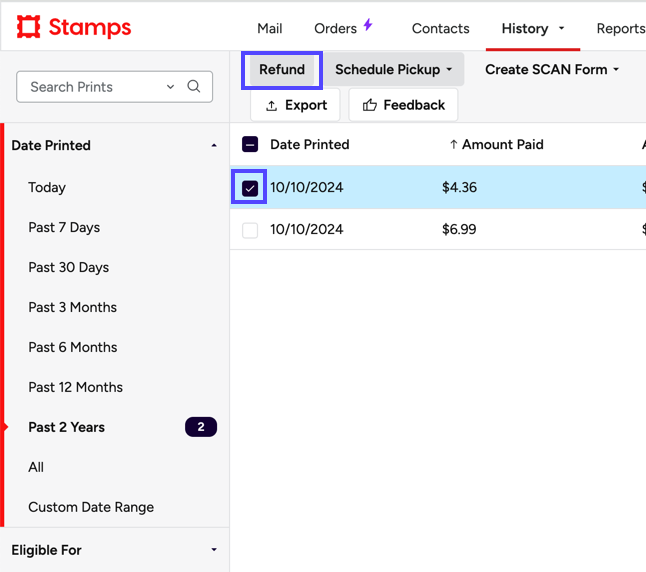The image size is (646, 572).
Task: Expand the Eligible For filter section
Action: click(x=213, y=550)
